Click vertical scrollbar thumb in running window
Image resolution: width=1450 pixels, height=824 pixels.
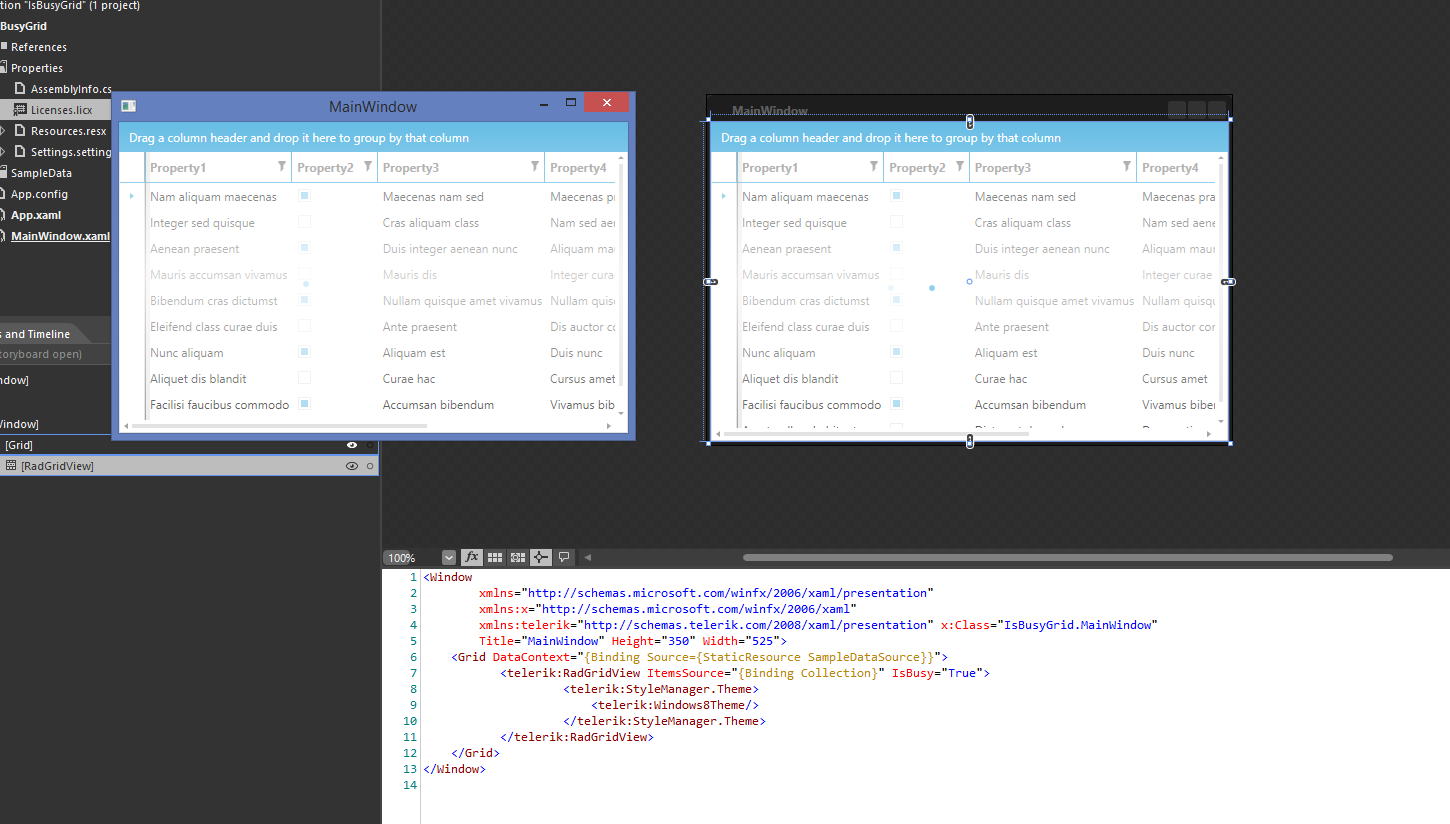click(x=621, y=275)
